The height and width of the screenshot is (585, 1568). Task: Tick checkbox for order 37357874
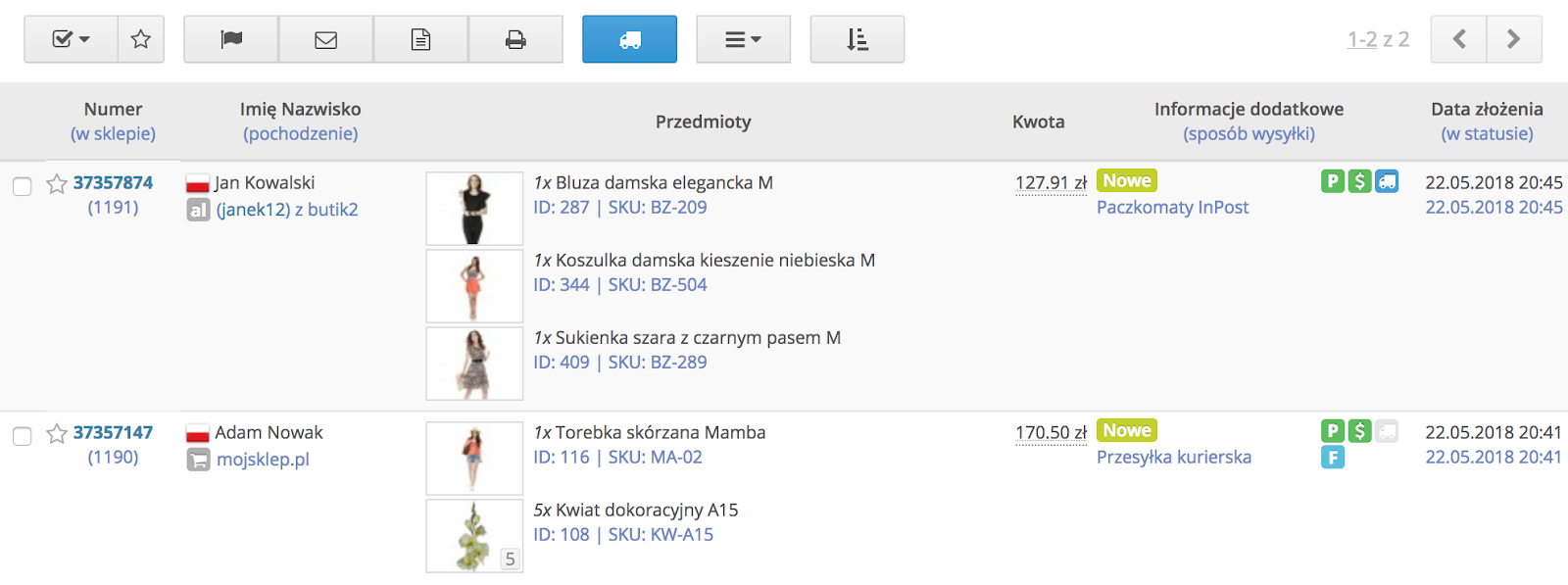coord(22,186)
